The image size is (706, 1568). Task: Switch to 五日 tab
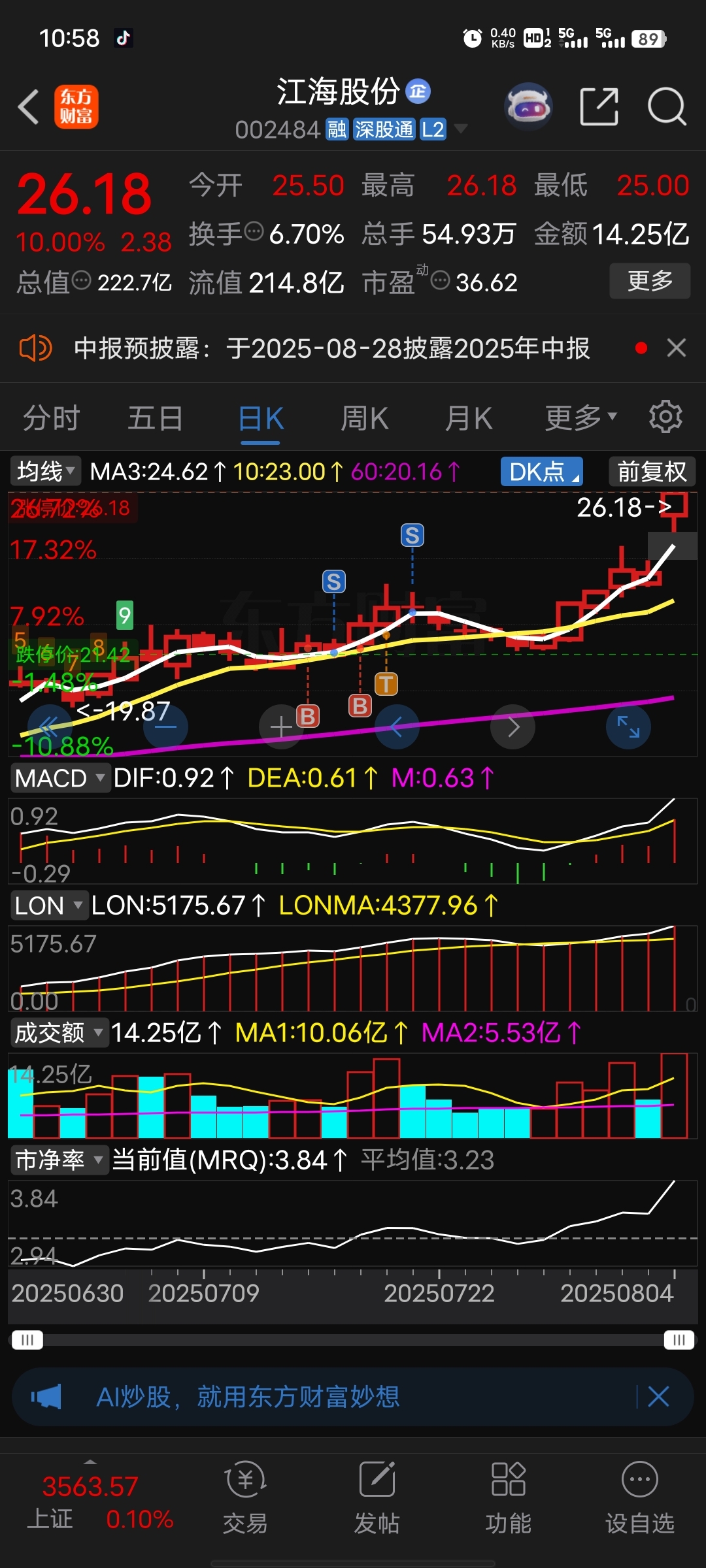(x=156, y=417)
